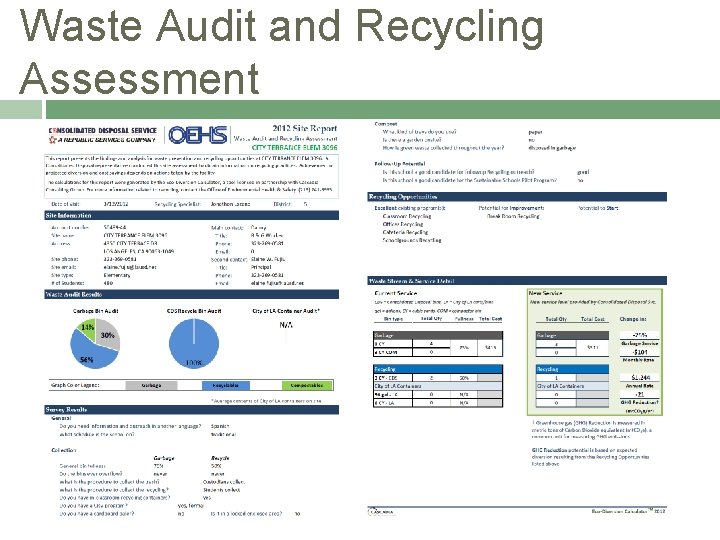Click the green Compostables legend swatch
Viewport: 720px width, 540px height.
click(307, 385)
